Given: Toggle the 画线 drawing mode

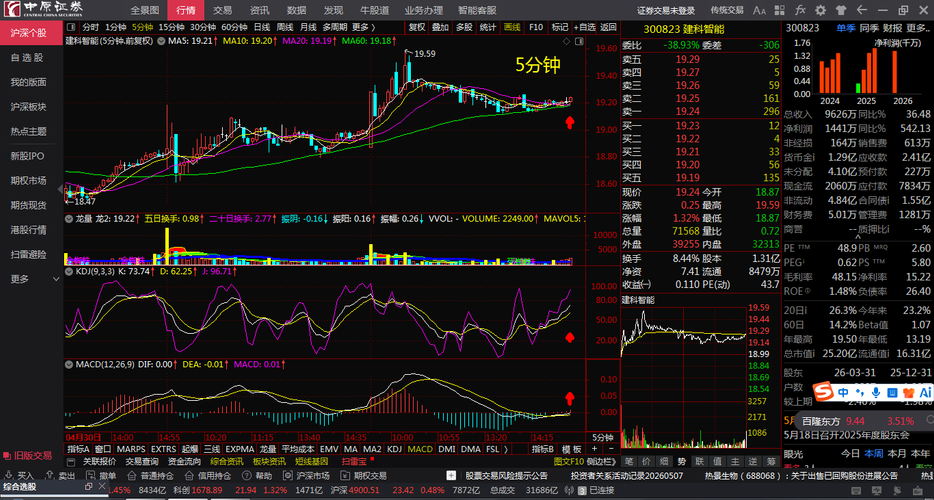Looking at the screenshot, I should (512, 27).
